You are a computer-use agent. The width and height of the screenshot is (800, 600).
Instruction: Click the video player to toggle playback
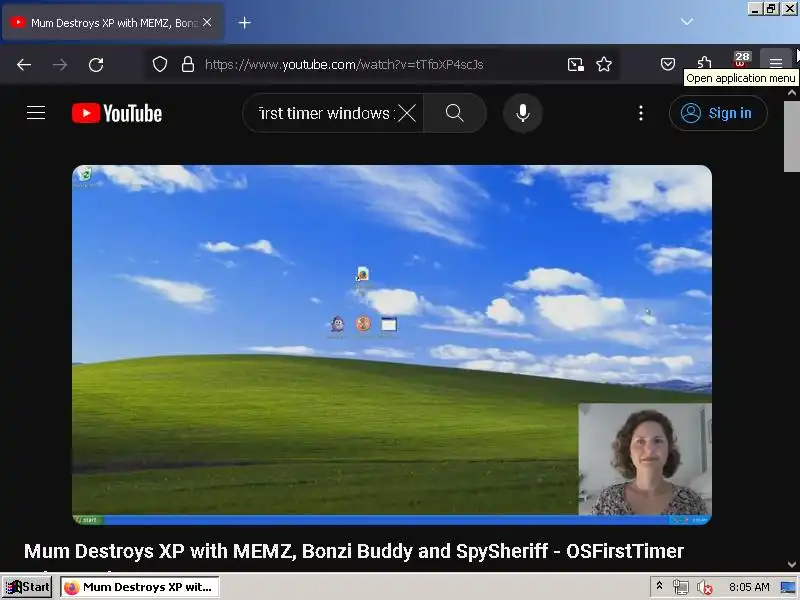click(x=392, y=345)
